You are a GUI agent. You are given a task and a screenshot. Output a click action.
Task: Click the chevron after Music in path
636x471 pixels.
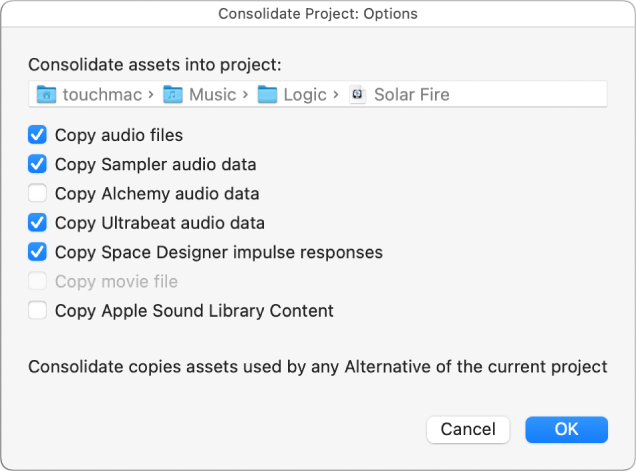pos(245,95)
